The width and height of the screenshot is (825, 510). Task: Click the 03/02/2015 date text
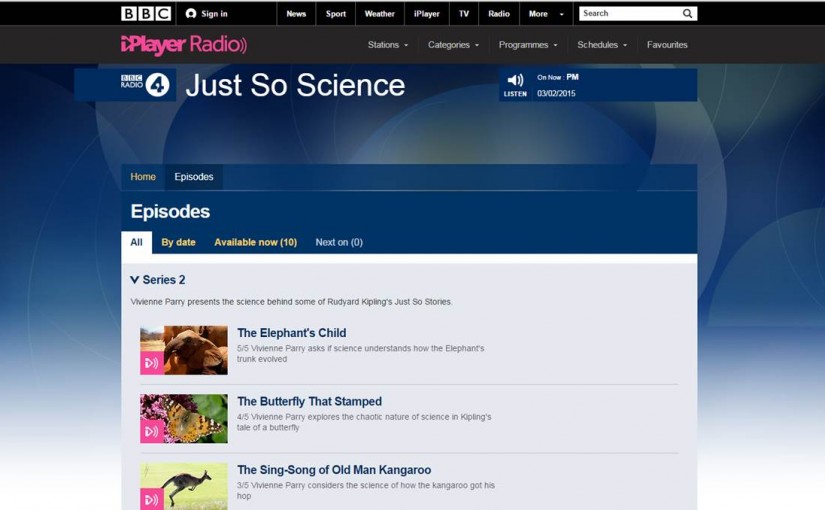556,93
